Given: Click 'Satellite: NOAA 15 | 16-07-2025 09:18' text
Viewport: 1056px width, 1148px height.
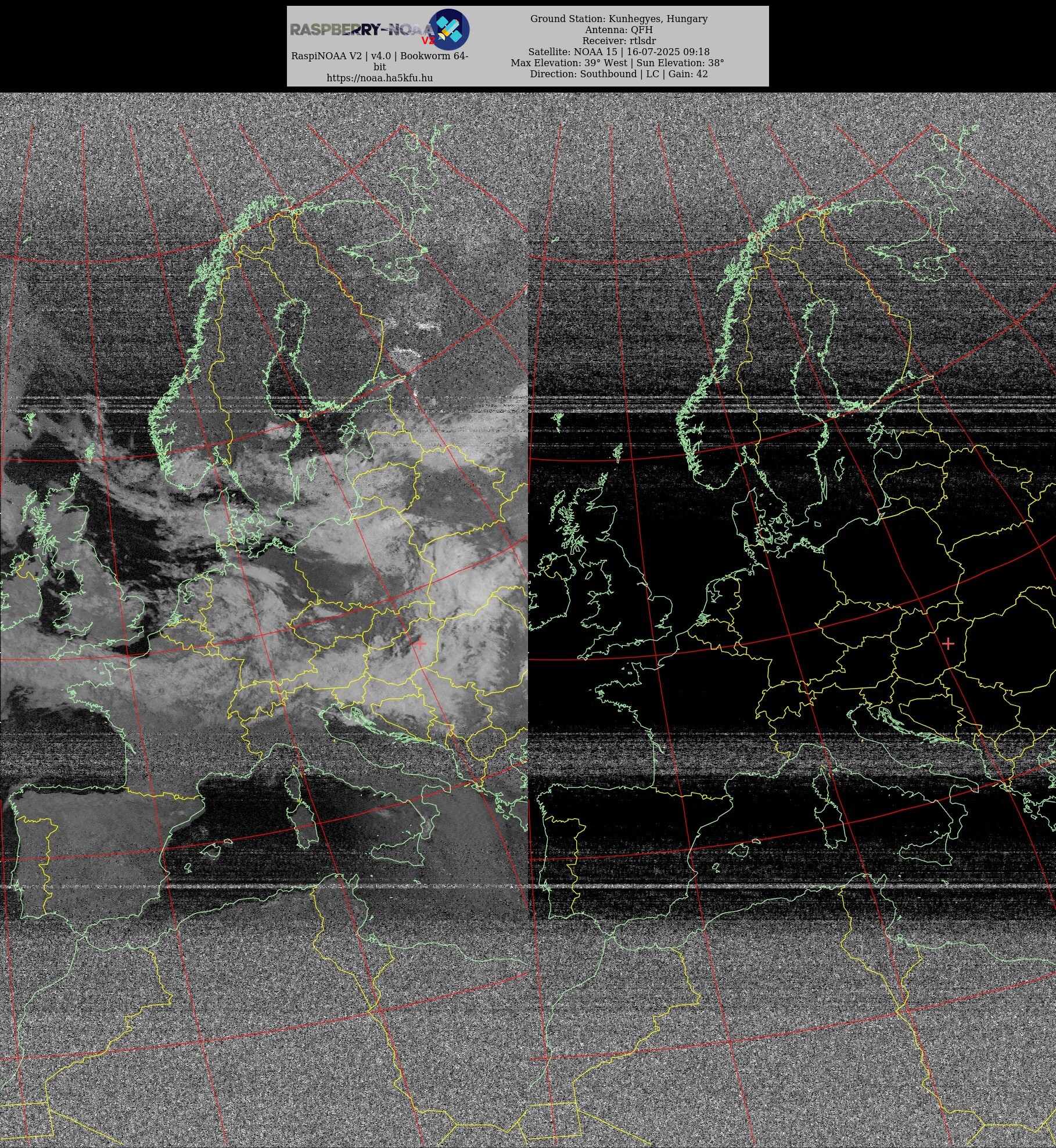Looking at the screenshot, I should coord(619,52).
